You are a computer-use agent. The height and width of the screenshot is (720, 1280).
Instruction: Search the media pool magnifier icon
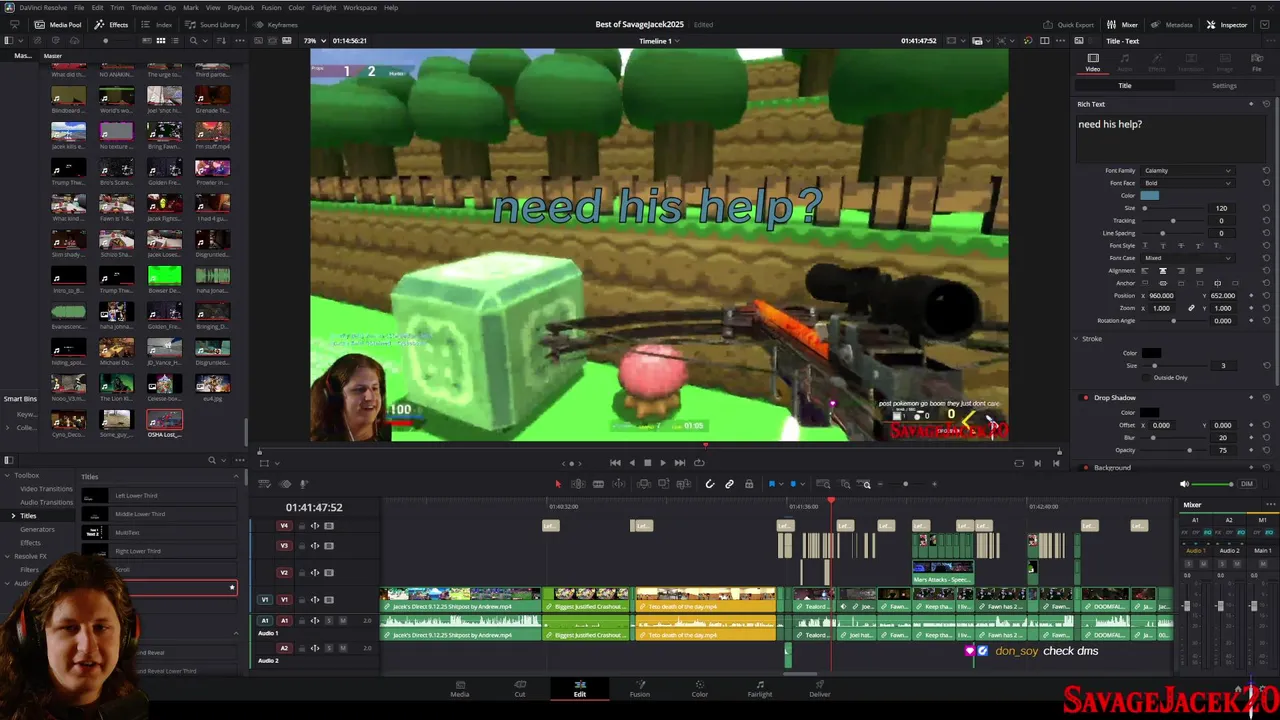coord(193,41)
